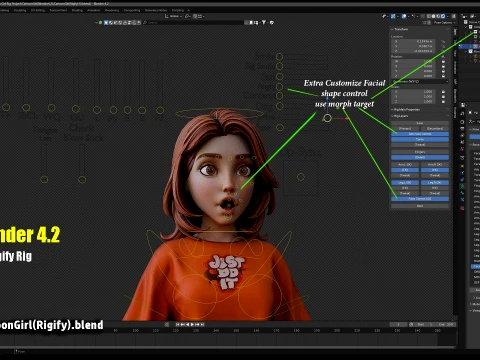The height and width of the screenshot is (360, 480).
Task: Select the Angry face shape control circle
Action: tap(279, 87)
